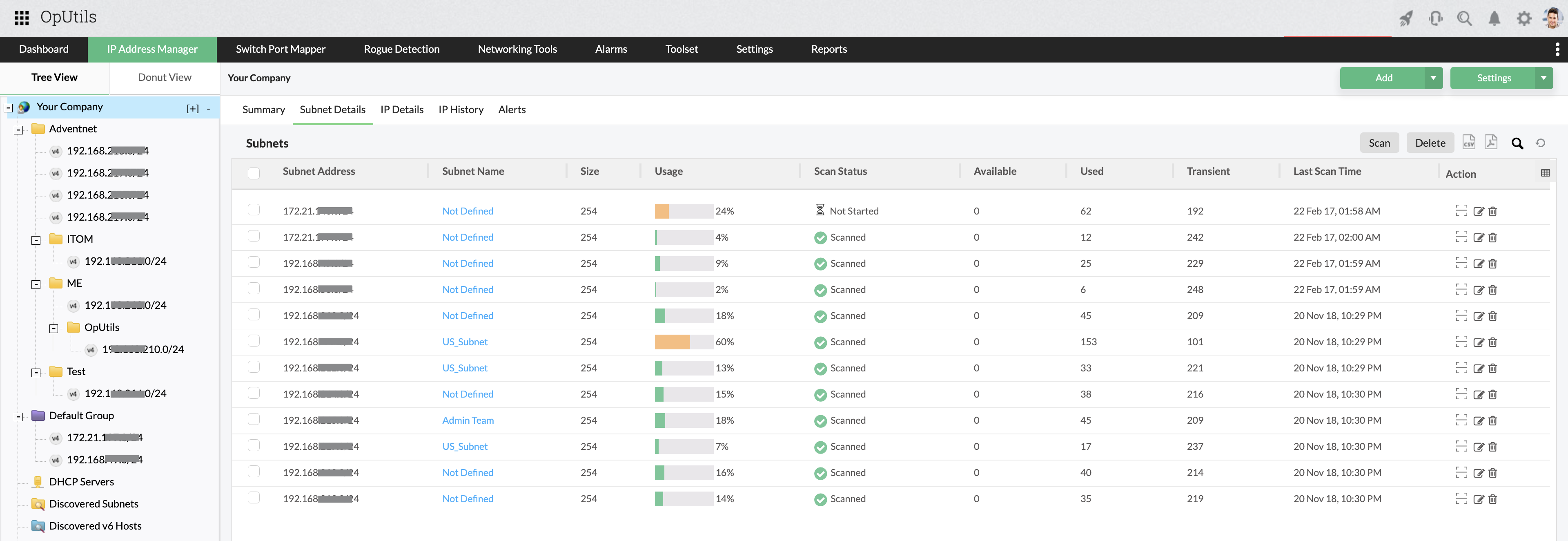Image resolution: width=1568 pixels, height=541 pixels.
Task: Refresh the Subnets table
Action: pos(1540,143)
